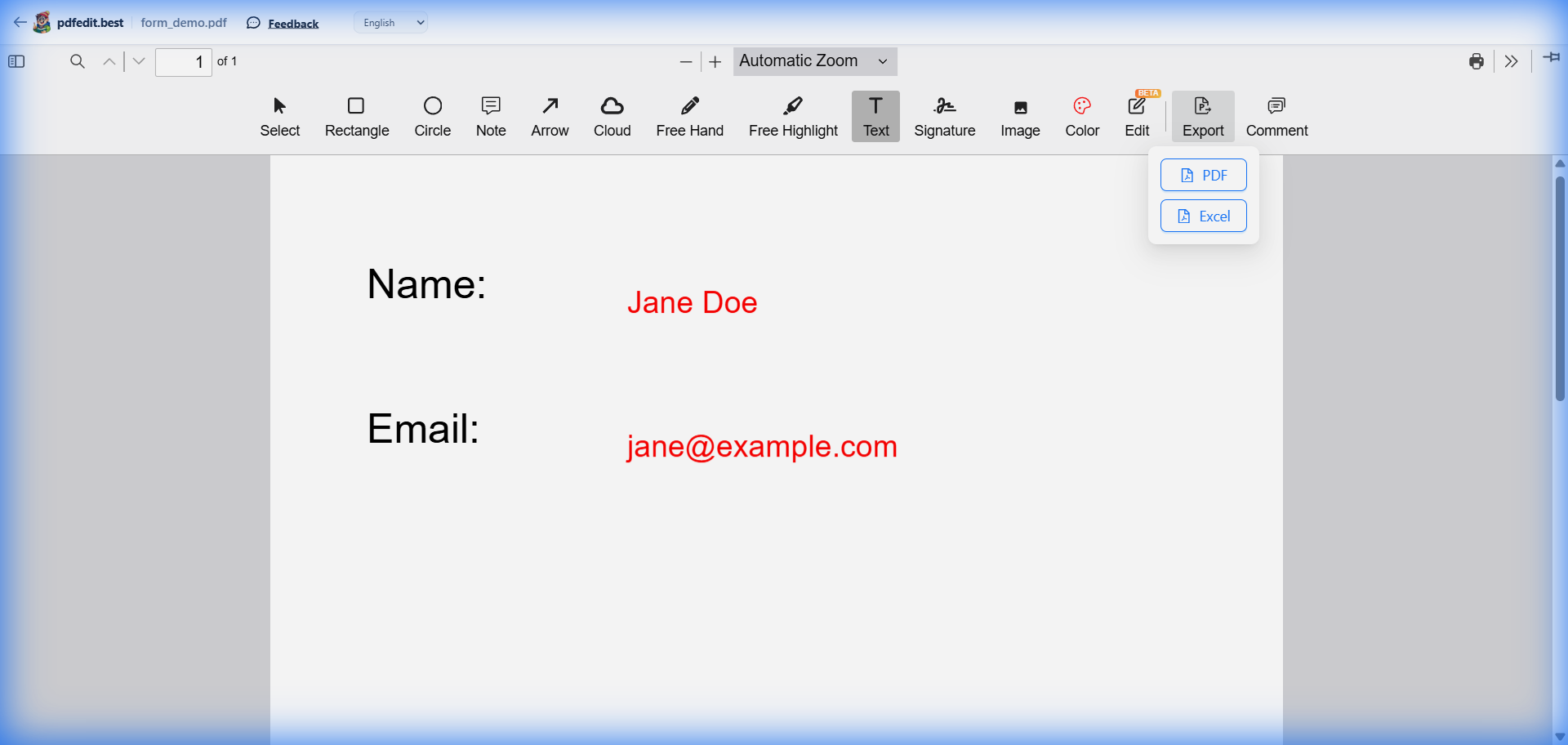Select the Arrow tool
This screenshot has height=745, width=1568.
pos(550,116)
